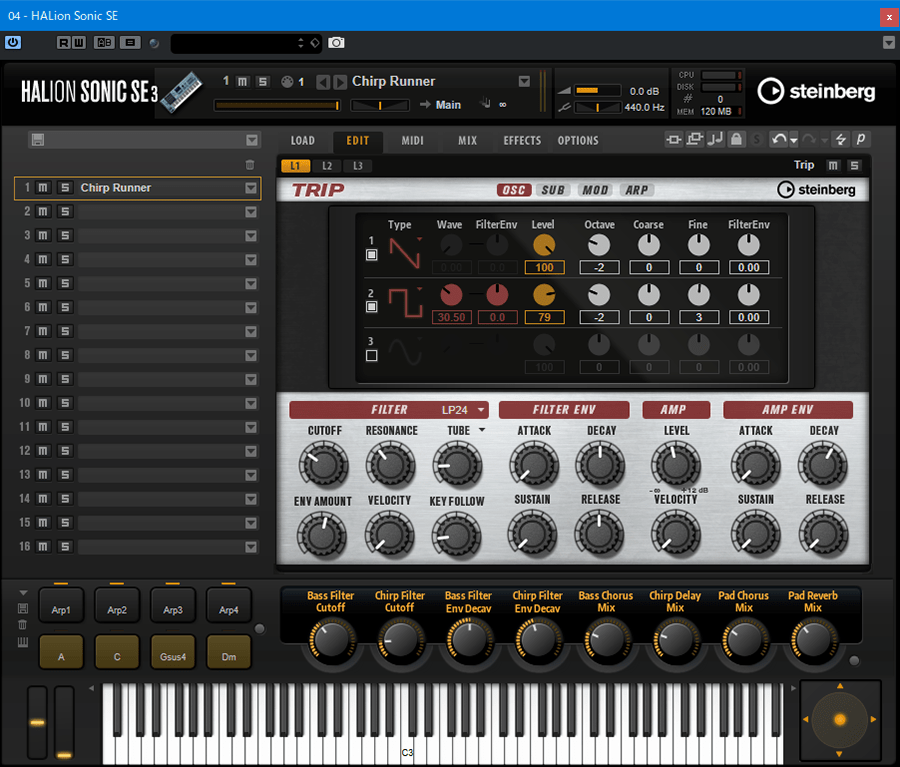Click the save pad icon beside trigger pads
900x767 pixels.
[x=23, y=609]
